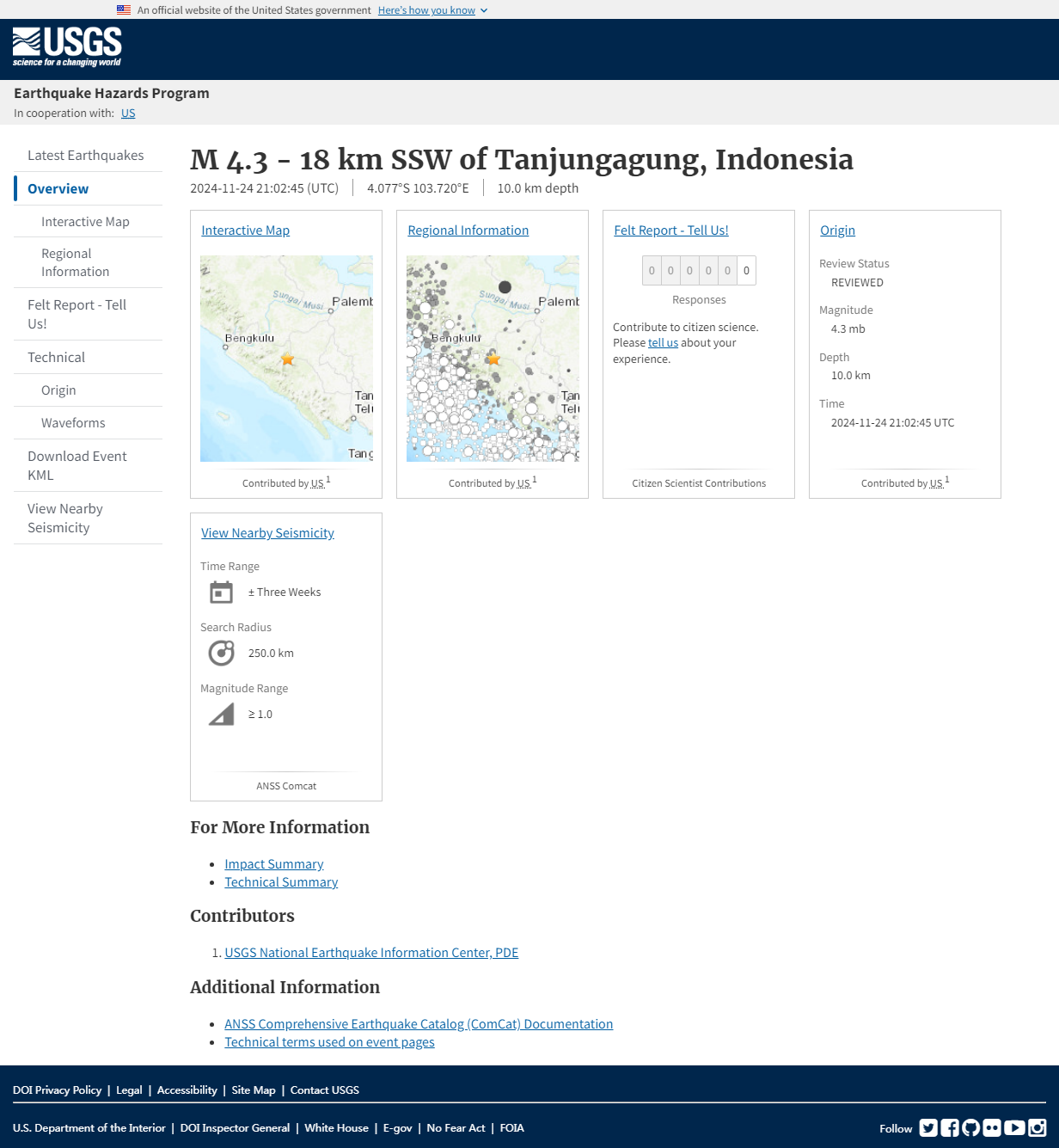Open FOIA footer link
Viewport: 1059px width, 1148px height.
click(x=511, y=1128)
